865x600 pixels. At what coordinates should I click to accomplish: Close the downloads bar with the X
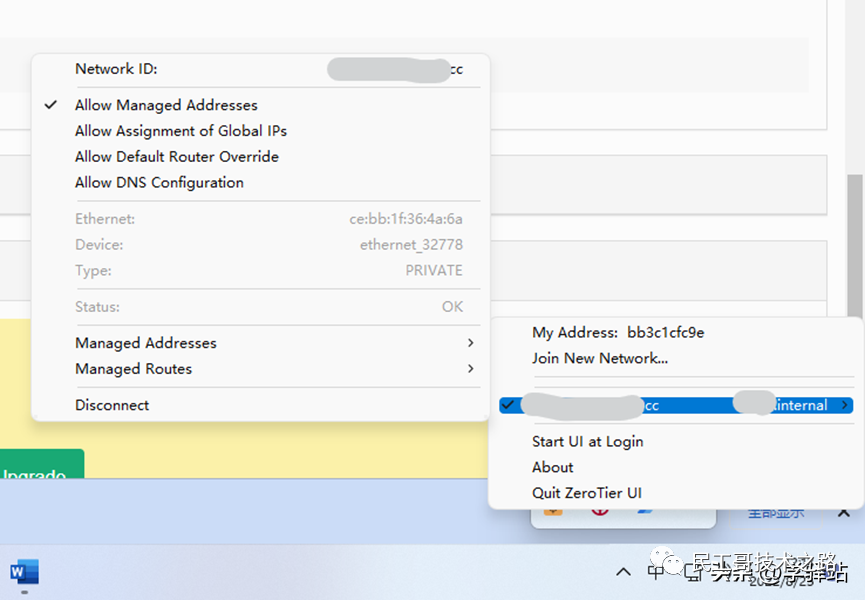(x=843, y=513)
